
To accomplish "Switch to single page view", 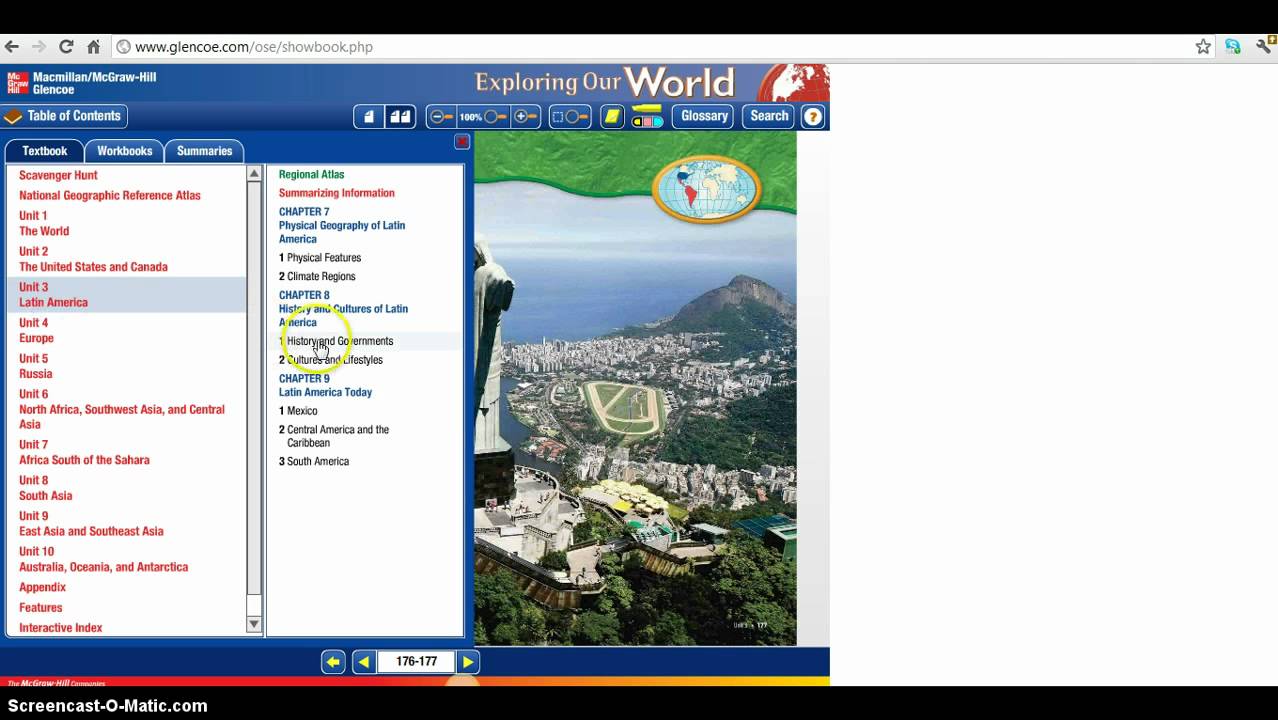I will tap(369, 116).
